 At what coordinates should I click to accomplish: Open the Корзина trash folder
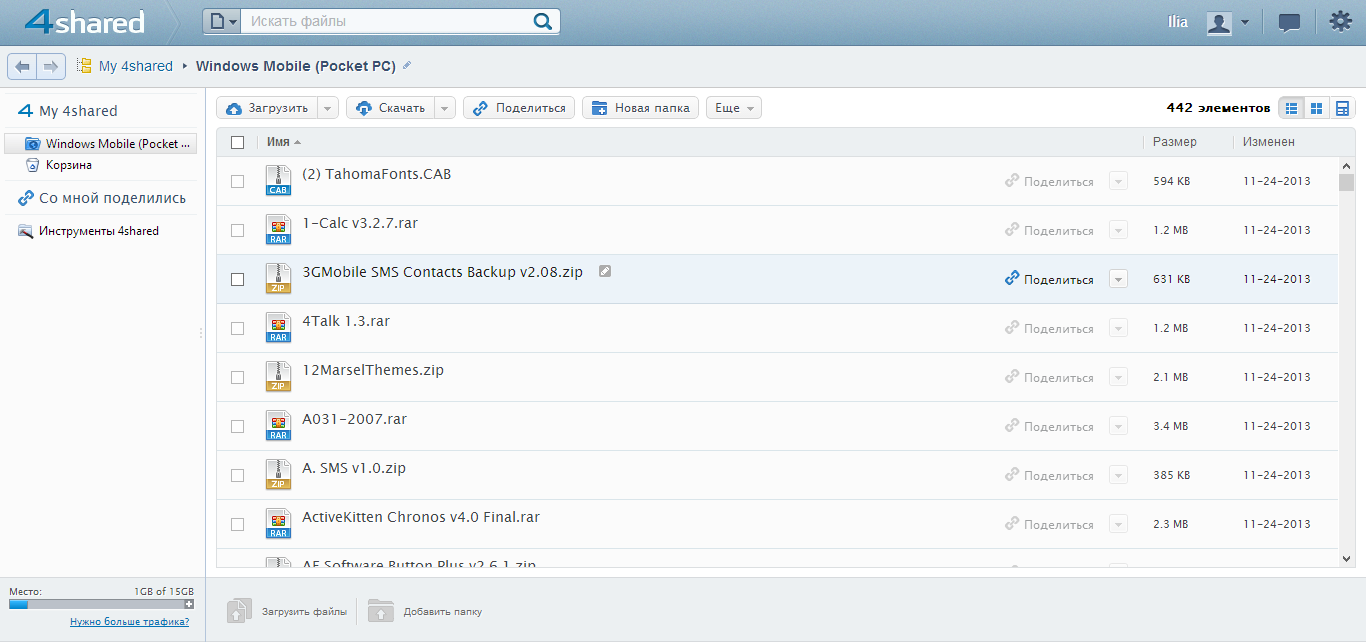tap(69, 165)
